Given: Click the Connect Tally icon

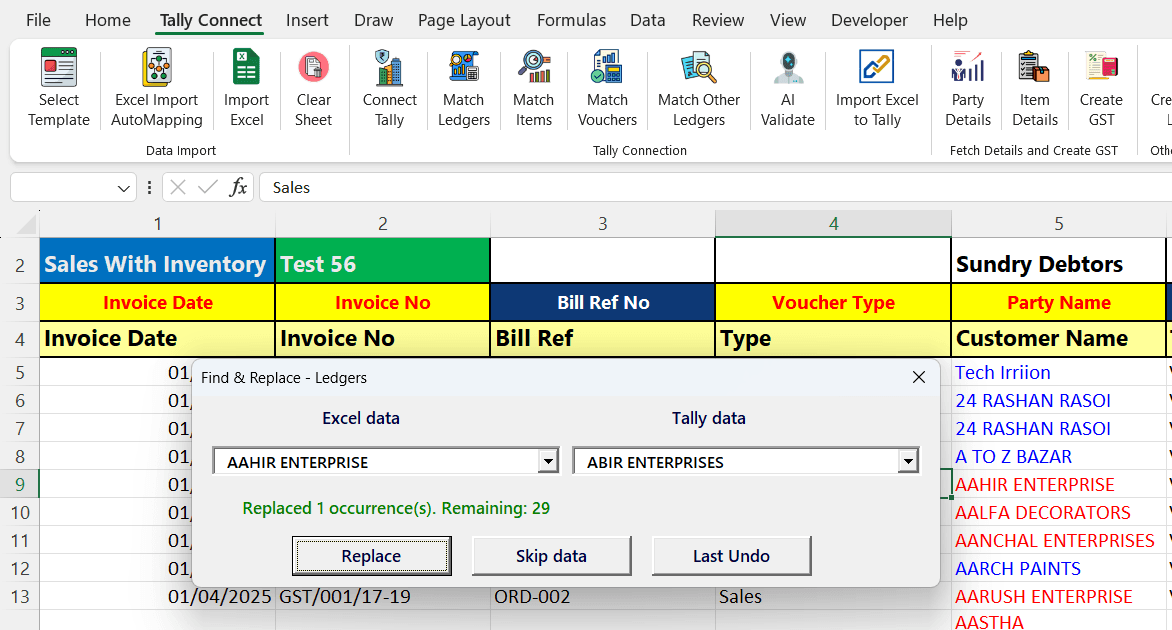Looking at the screenshot, I should point(389,70).
